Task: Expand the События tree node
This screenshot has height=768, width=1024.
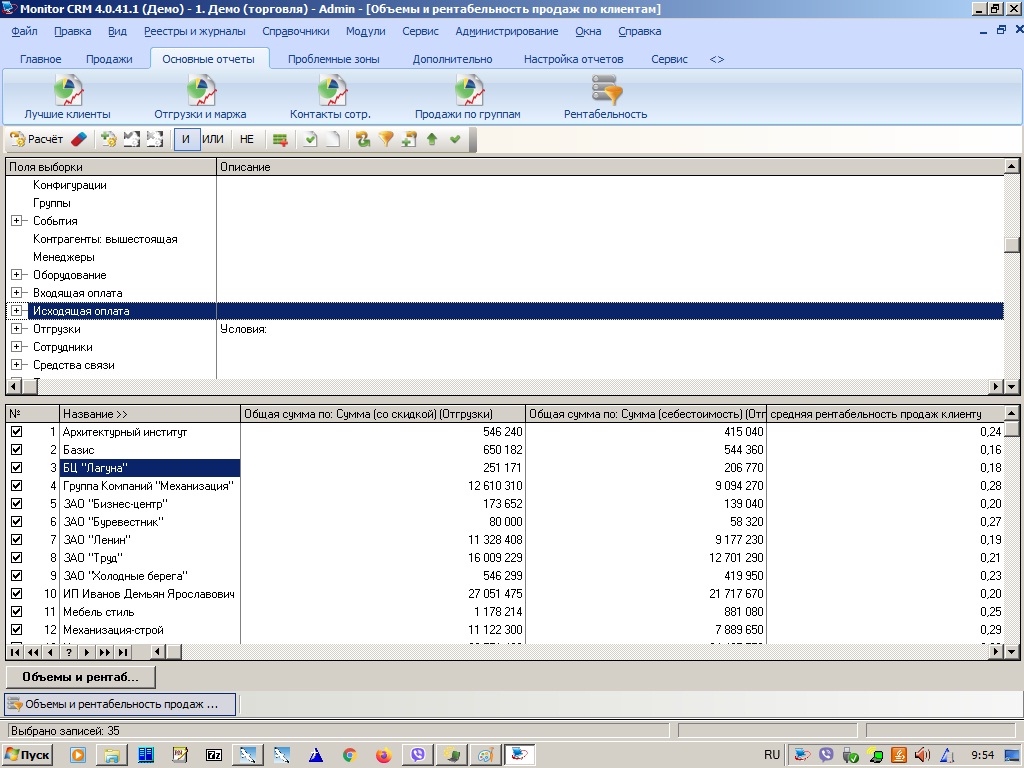Action: point(16,221)
